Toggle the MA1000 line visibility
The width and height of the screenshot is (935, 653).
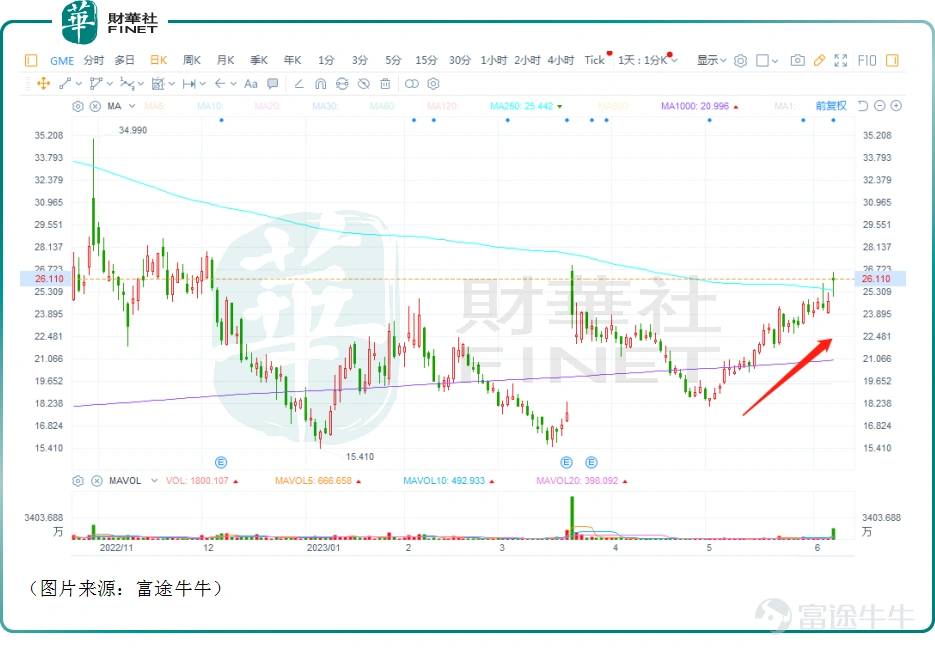click(x=699, y=106)
